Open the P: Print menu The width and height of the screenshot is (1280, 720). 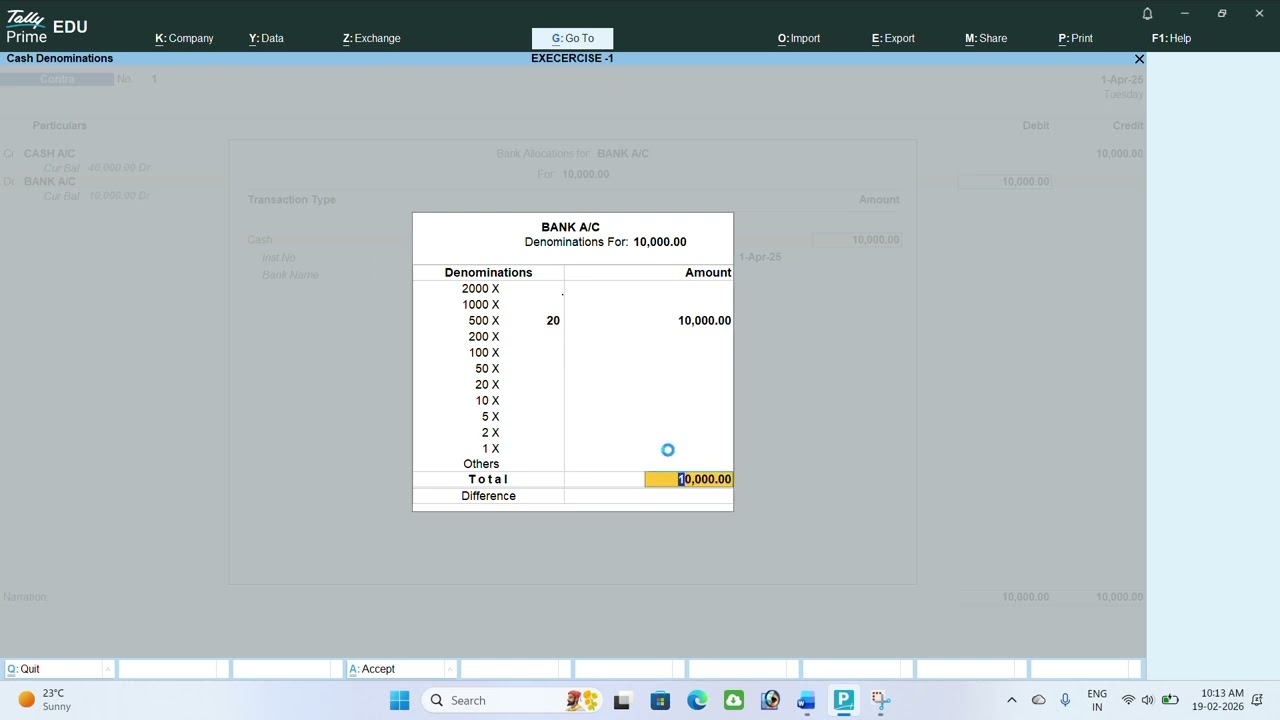[x=1075, y=38]
